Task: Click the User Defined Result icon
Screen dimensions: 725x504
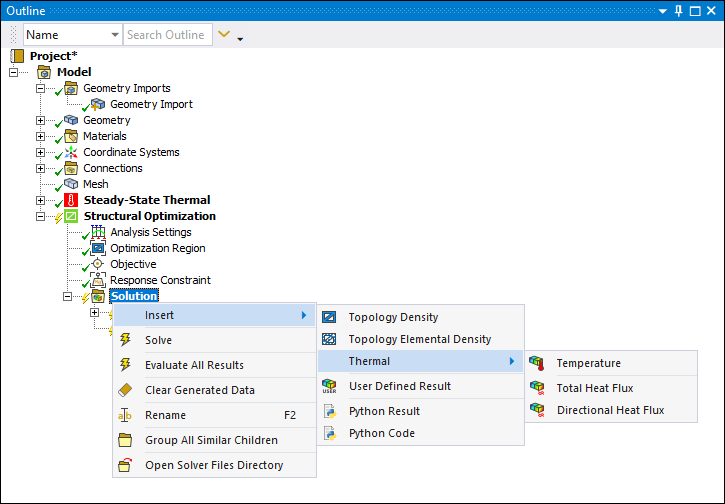Action: pyautogui.click(x=329, y=386)
